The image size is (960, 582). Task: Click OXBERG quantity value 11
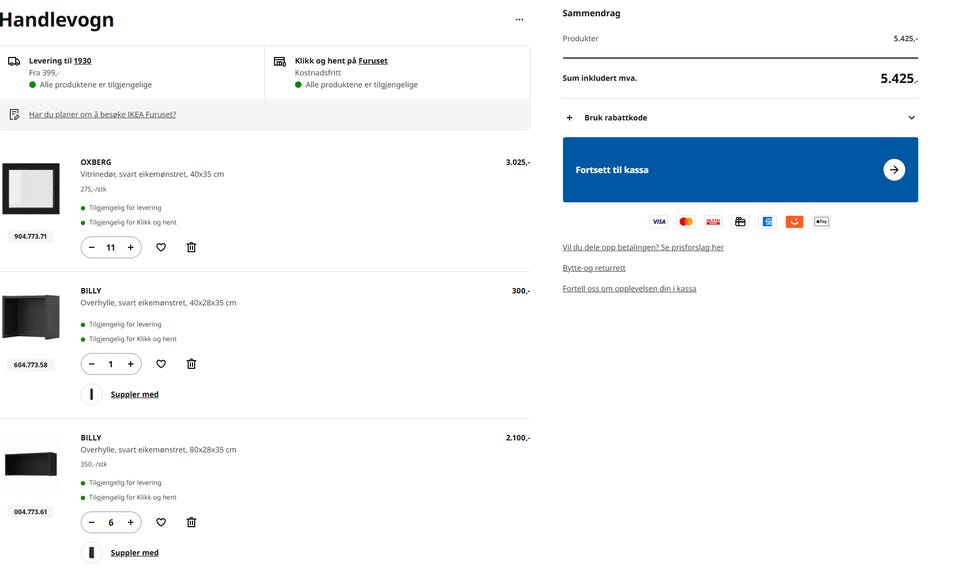(111, 247)
